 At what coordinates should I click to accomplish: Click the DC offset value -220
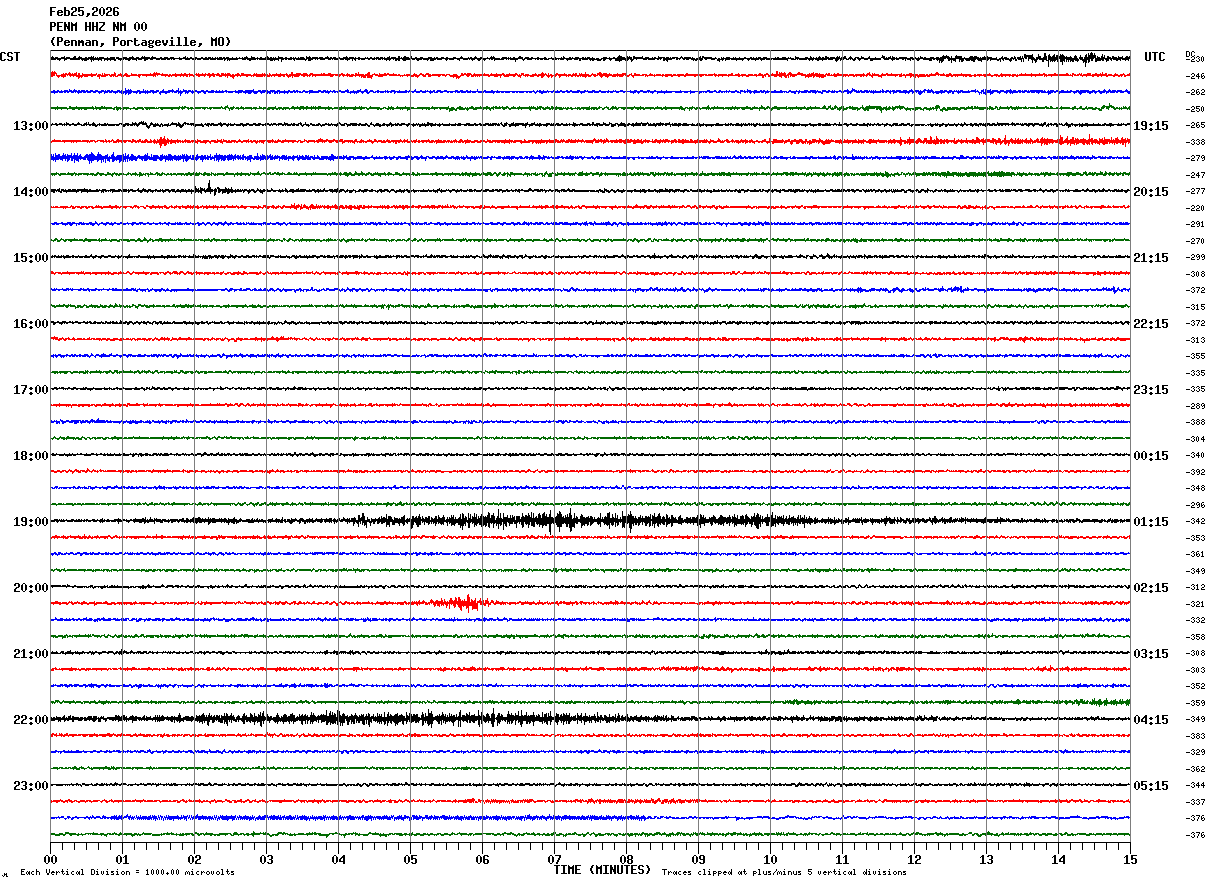click(1195, 208)
